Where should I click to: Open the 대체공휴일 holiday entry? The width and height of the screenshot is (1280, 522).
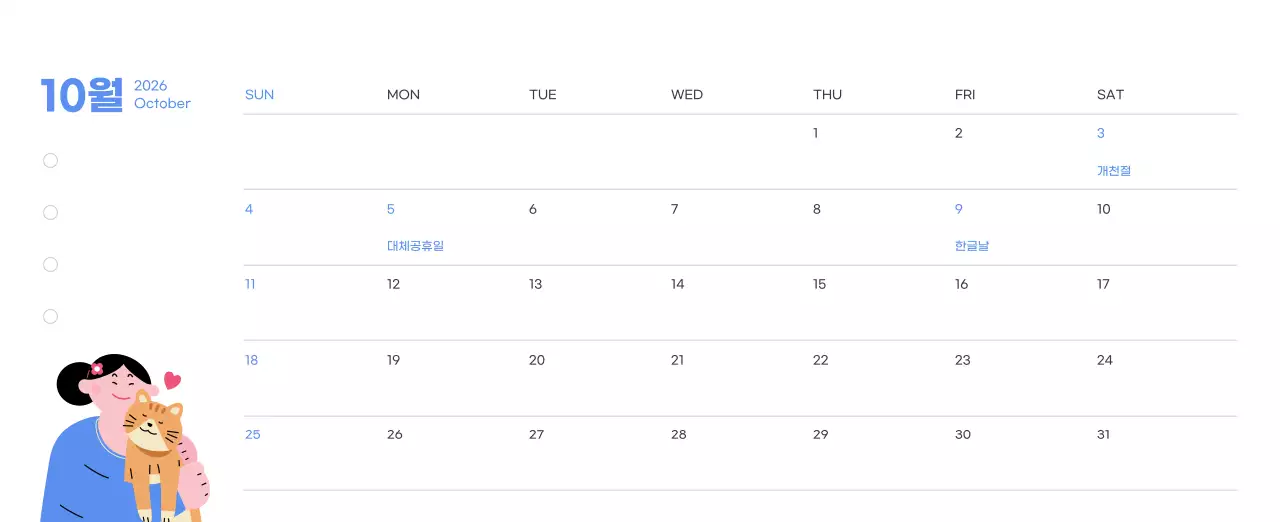click(x=415, y=246)
